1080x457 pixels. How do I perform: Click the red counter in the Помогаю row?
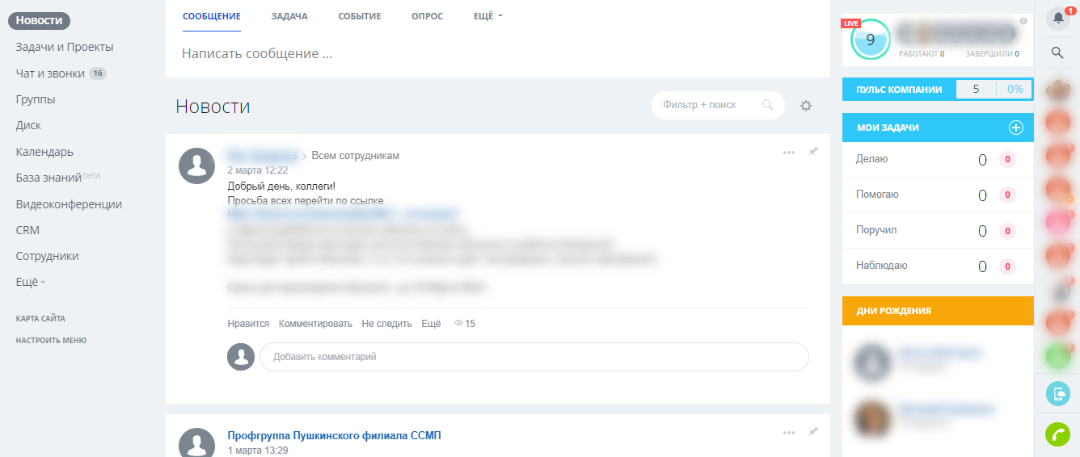pyautogui.click(x=1008, y=195)
